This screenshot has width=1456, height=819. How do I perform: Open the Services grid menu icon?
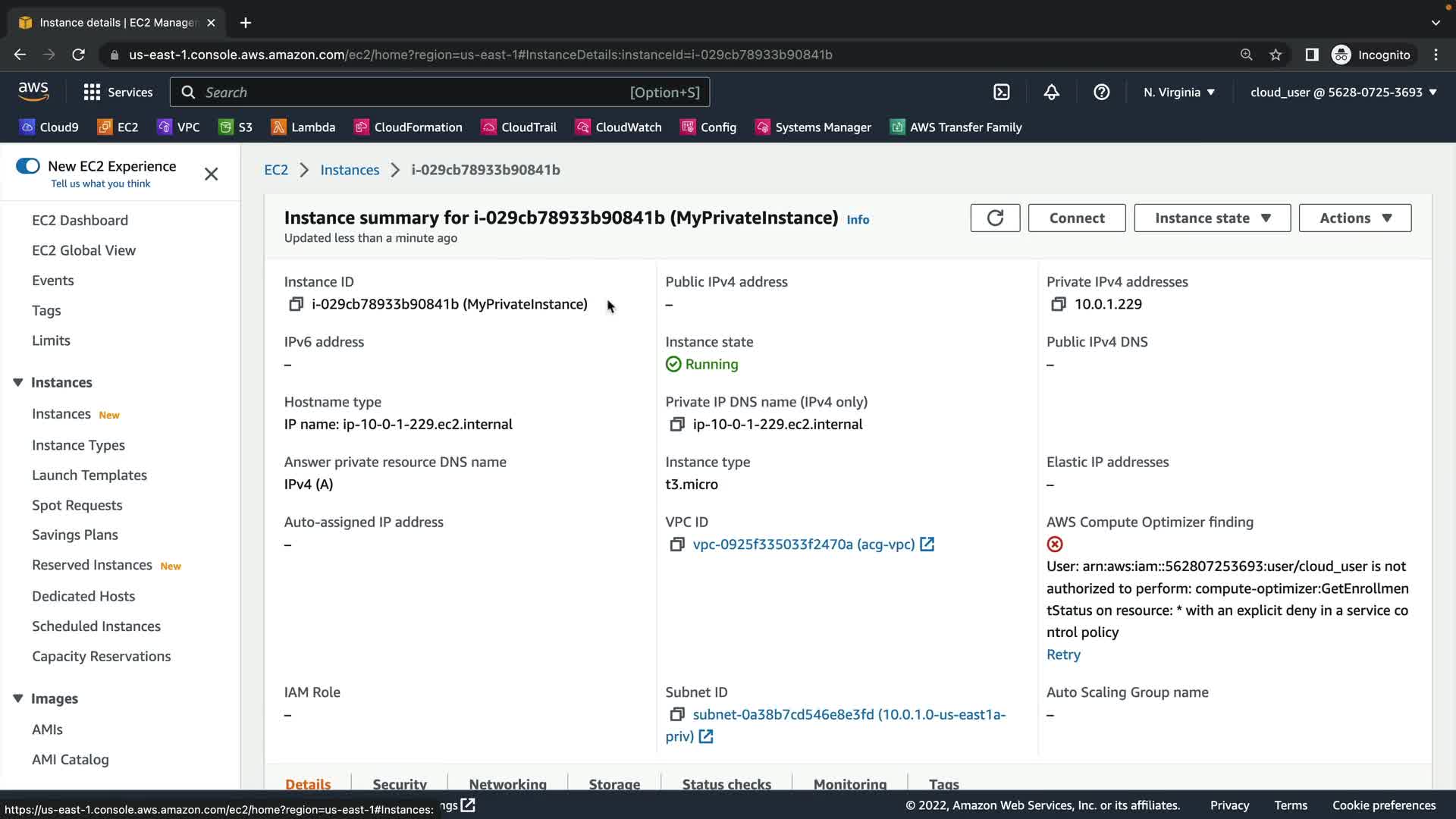pyautogui.click(x=92, y=93)
